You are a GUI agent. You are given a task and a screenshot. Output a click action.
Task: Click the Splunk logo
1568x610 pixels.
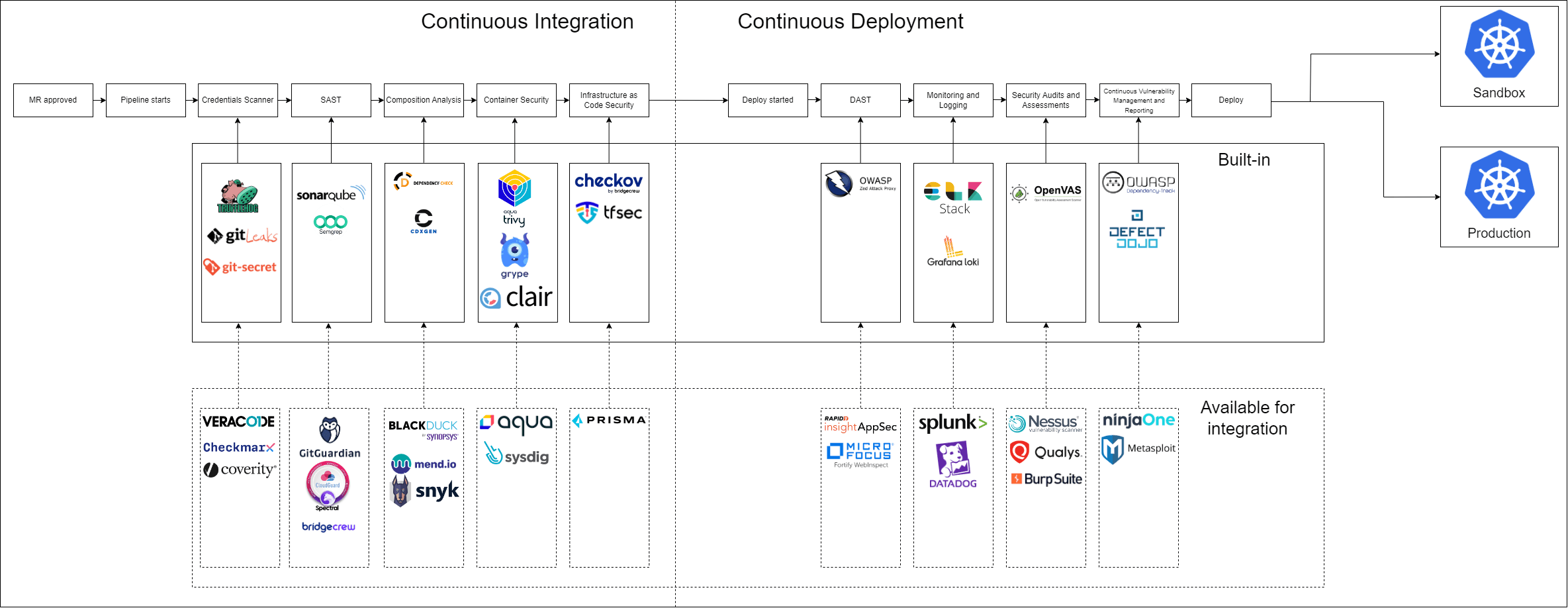pyautogui.click(x=952, y=422)
